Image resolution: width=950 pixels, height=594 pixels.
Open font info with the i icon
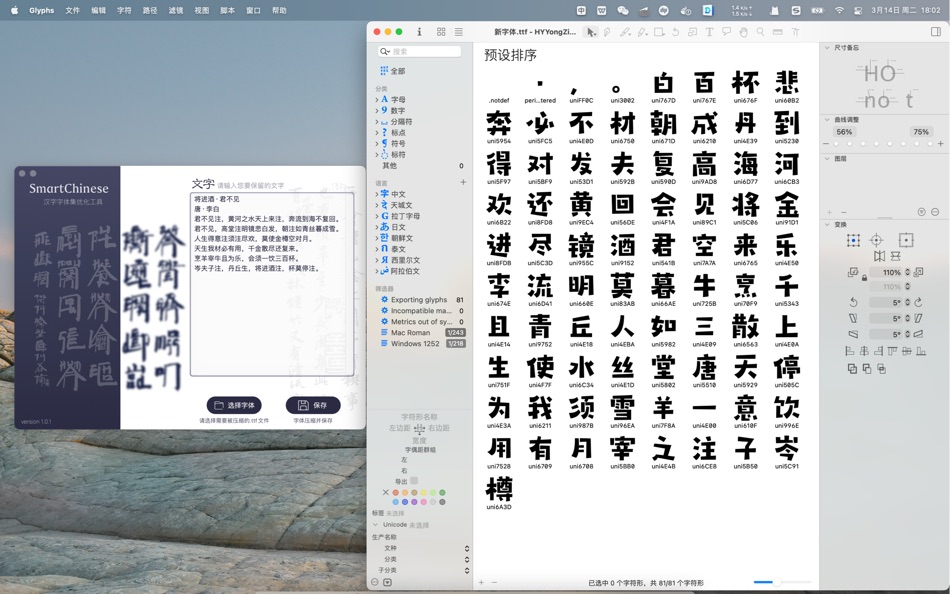tap(419, 32)
